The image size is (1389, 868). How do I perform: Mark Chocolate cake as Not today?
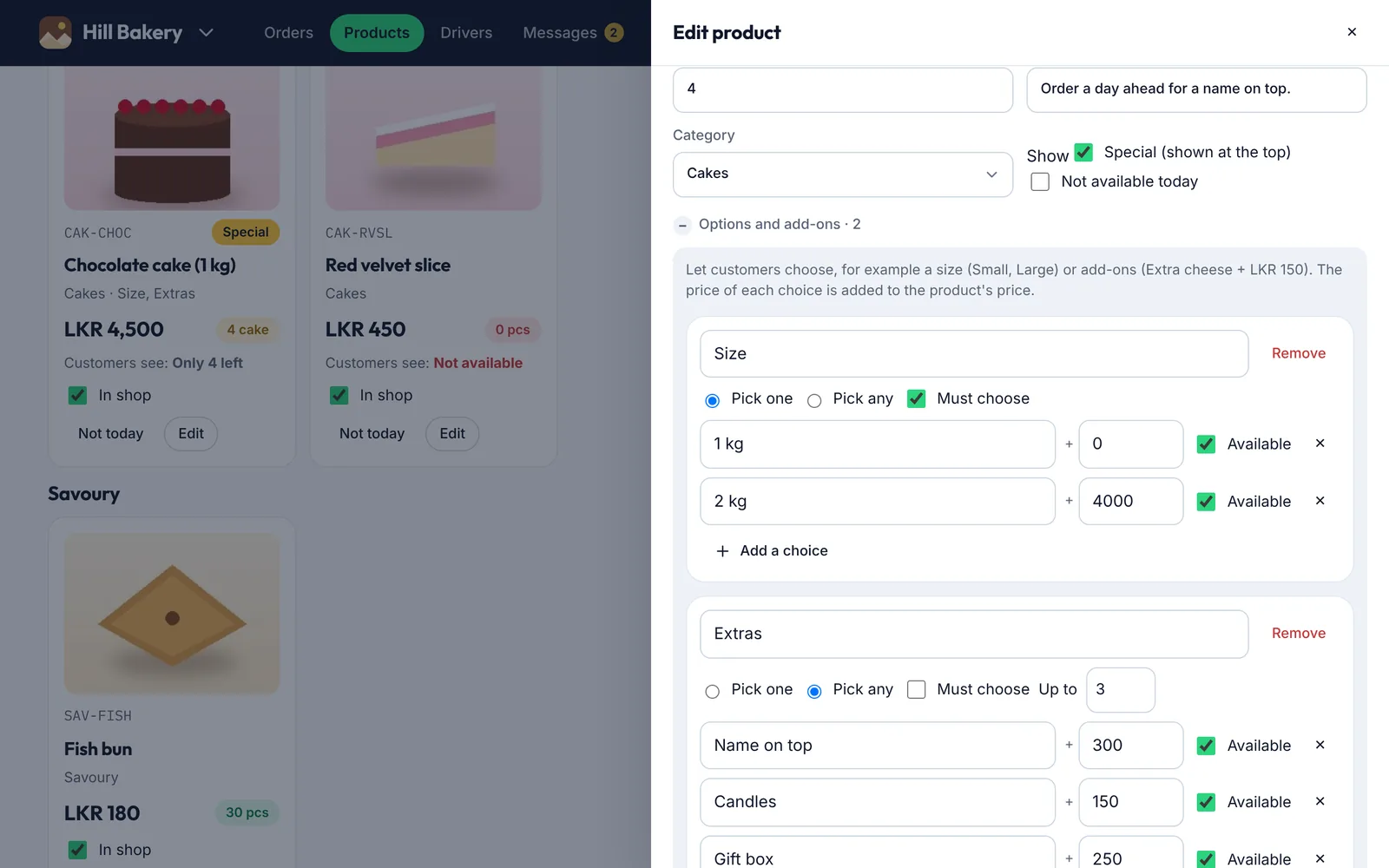click(111, 434)
